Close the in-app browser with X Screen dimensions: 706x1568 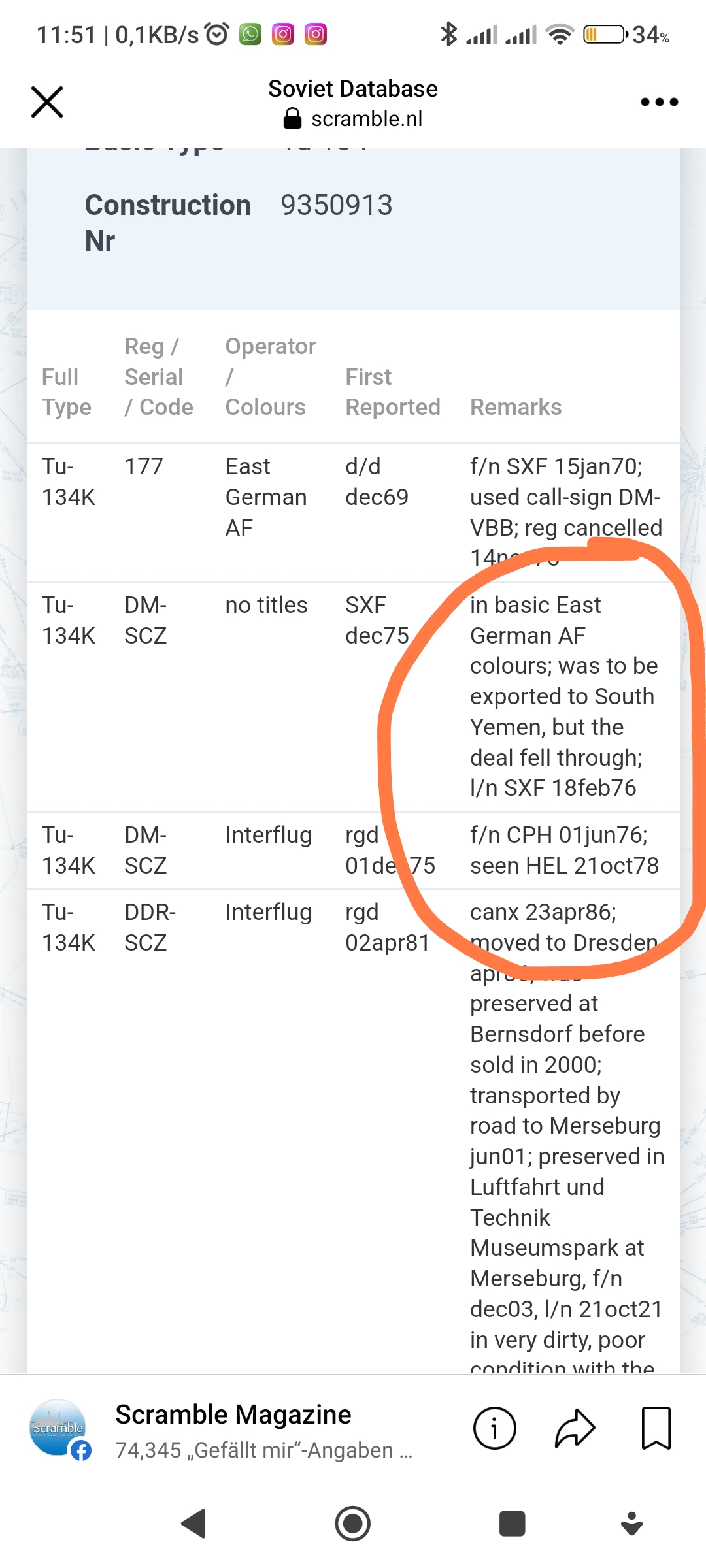pos(47,102)
